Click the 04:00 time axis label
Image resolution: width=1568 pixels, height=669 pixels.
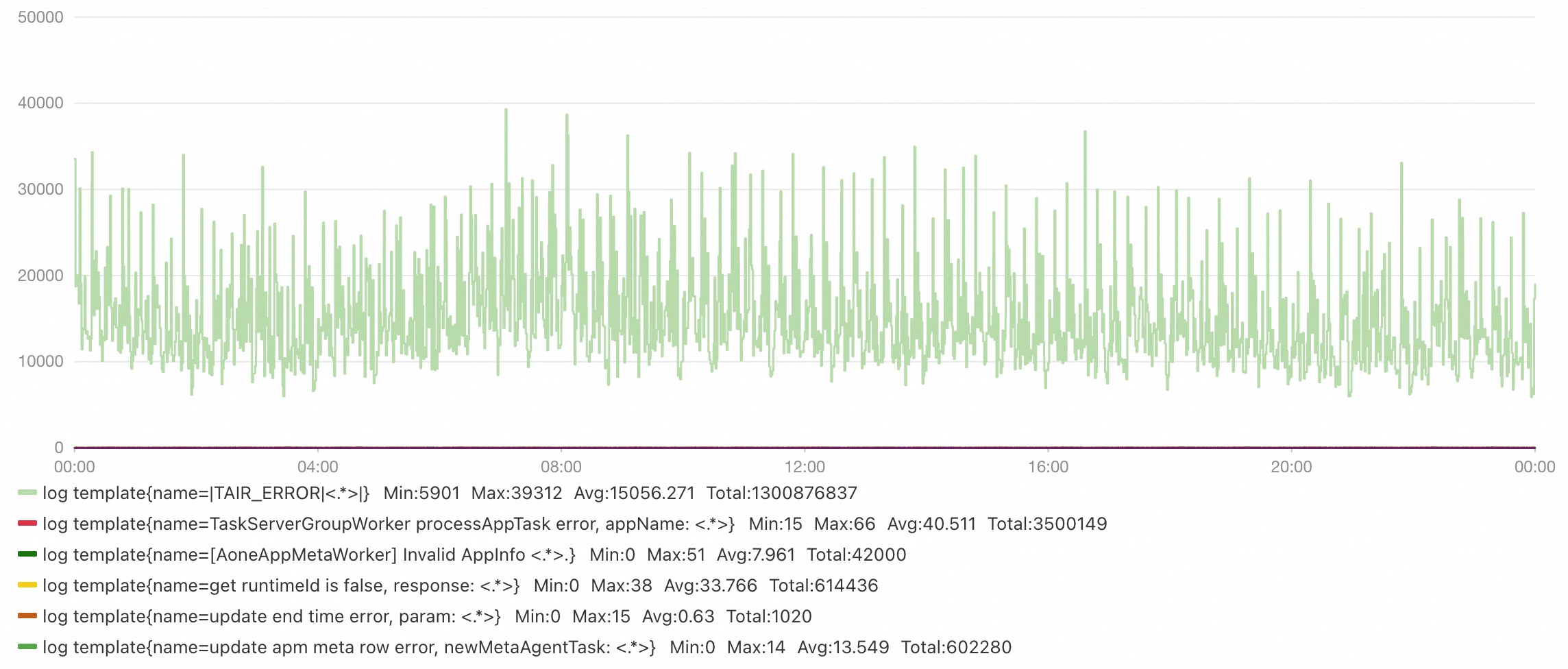[318, 467]
